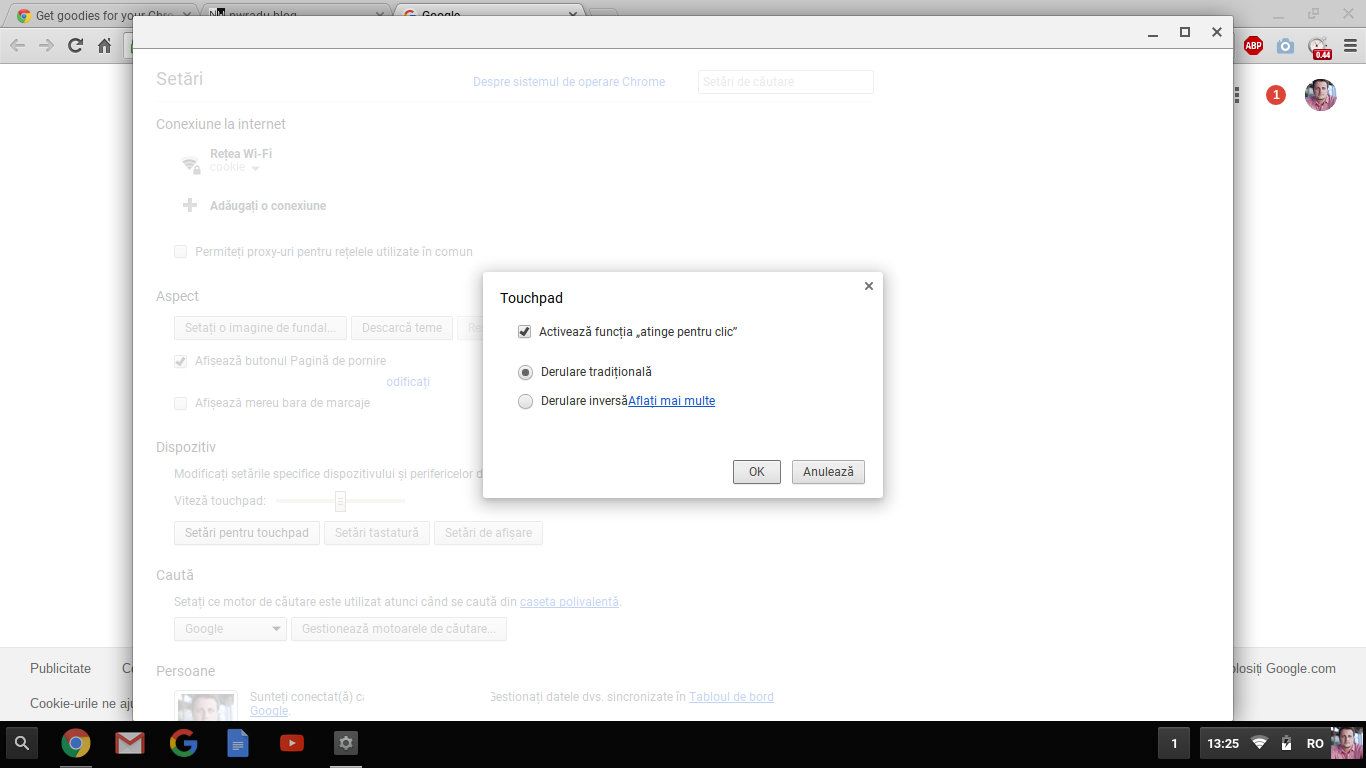Open Google Docs shelf icon

click(238, 743)
